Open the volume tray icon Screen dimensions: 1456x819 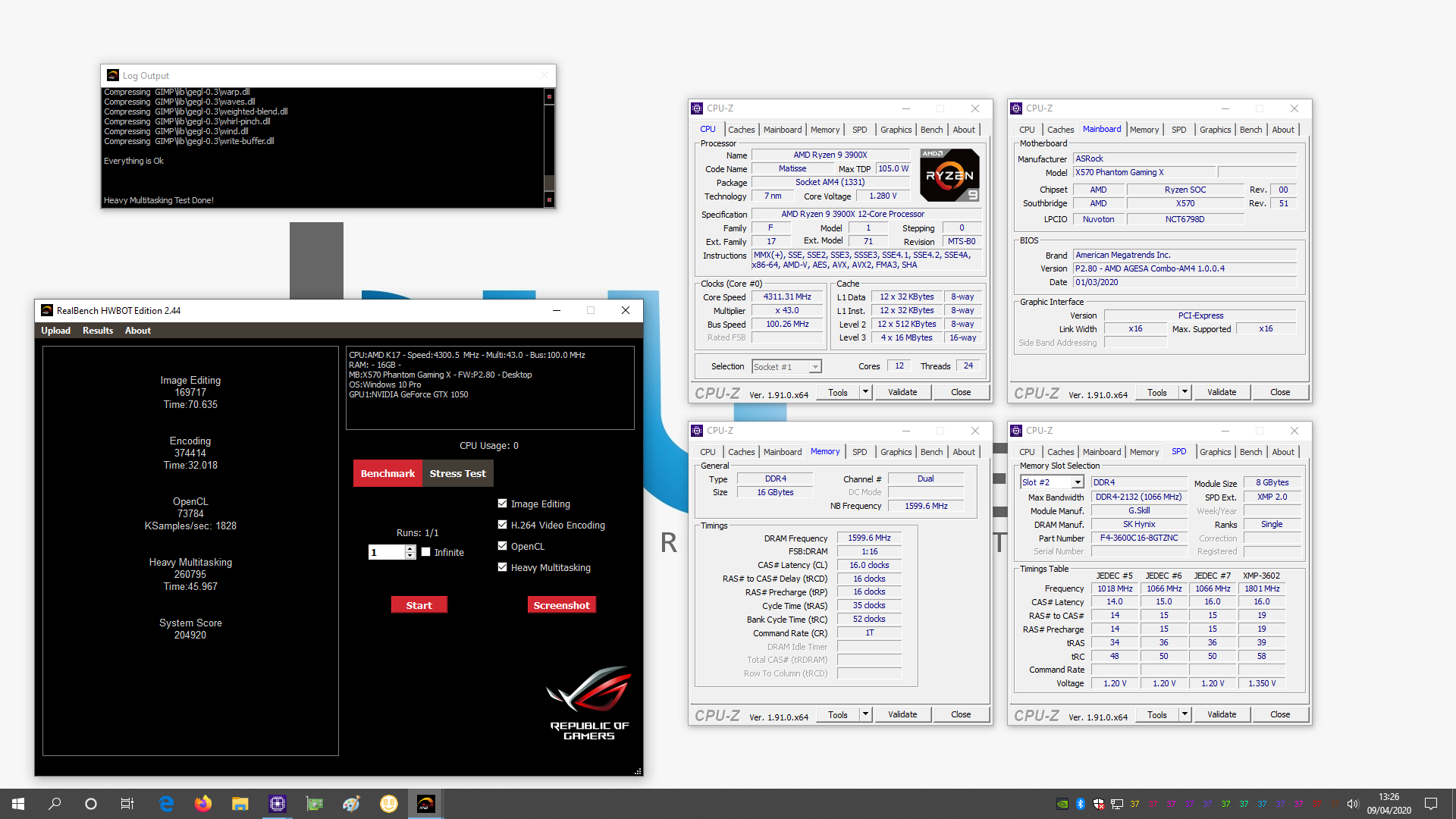point(1352,804)
